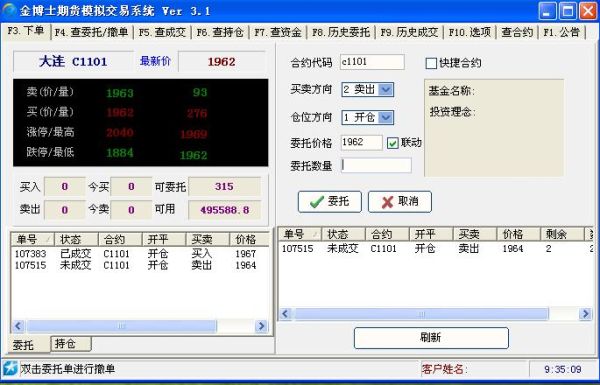Click 价格 column header in right table
Image resolution: width=600 pixels, height=385 pixels.
pyautogui.click(x=518, y=234)
